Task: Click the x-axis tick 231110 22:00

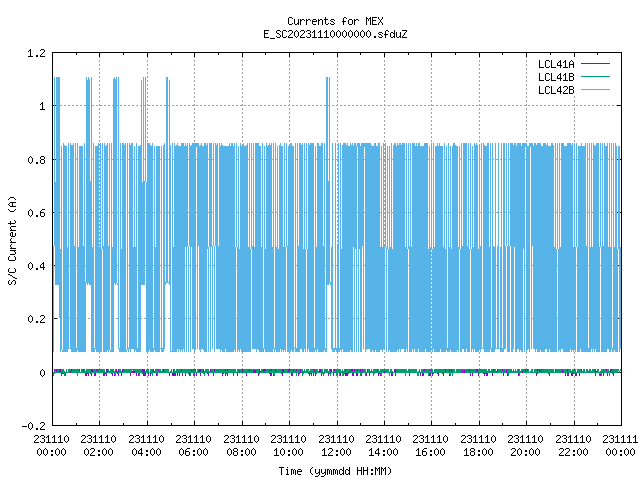Action: (573, 446)
